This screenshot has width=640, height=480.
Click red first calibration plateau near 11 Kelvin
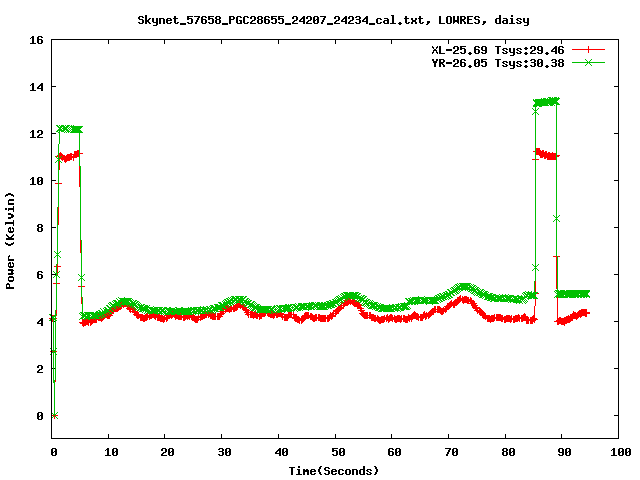point(69,156)
